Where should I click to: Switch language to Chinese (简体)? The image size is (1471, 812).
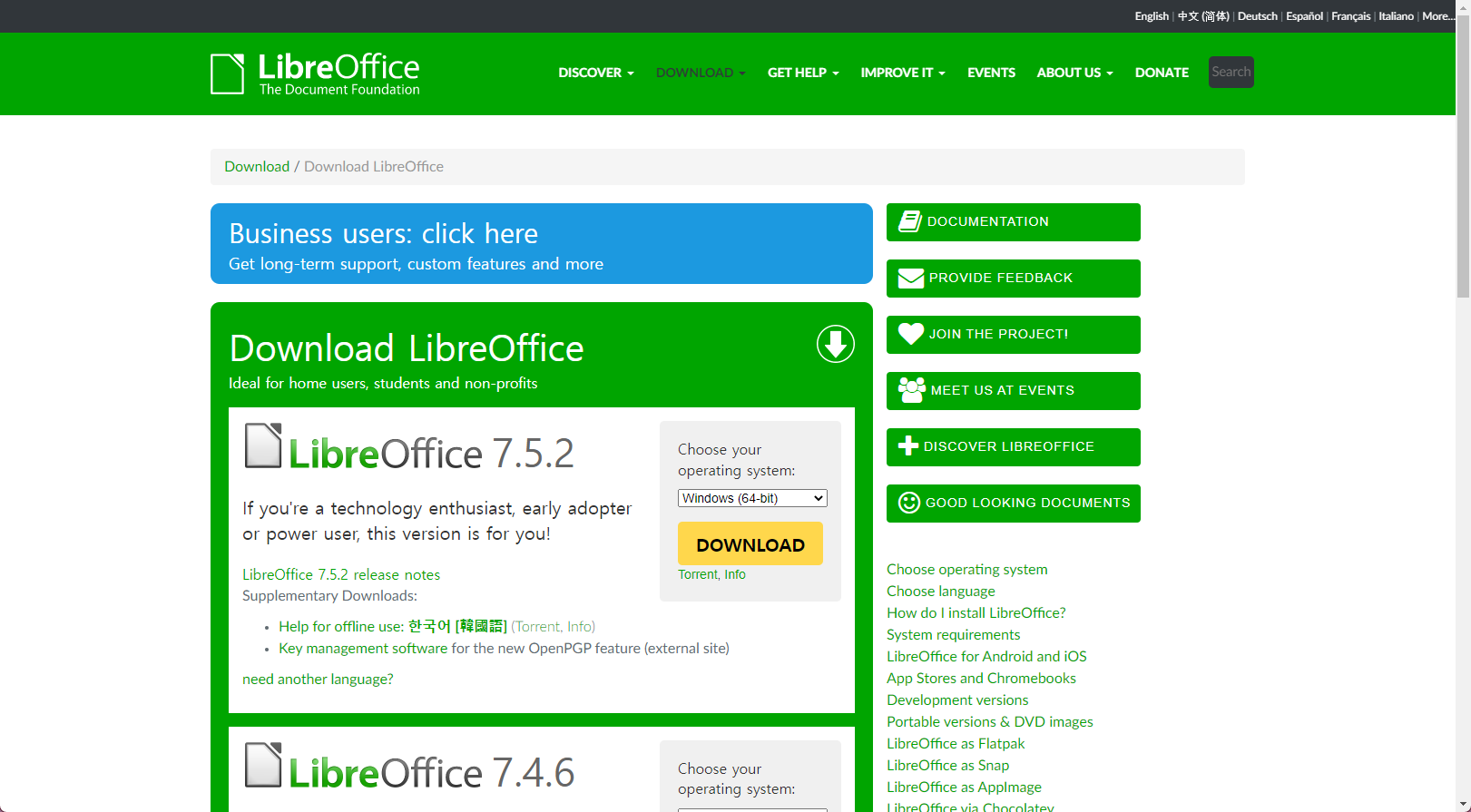tap(1203, 16)
